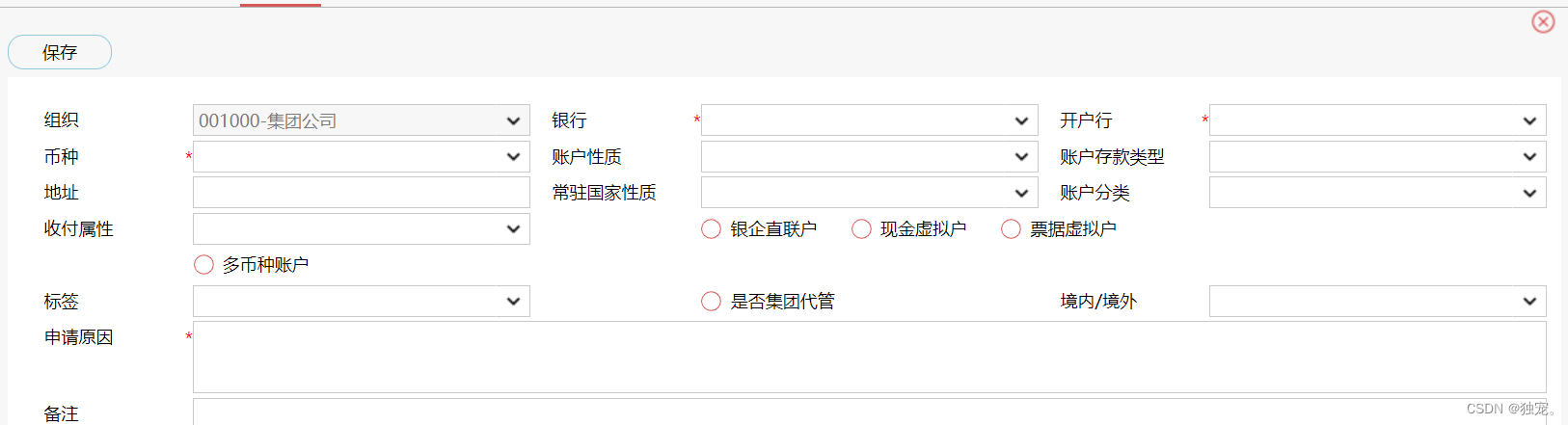Open the 开户行 dropdown
Screen dimensions: 1568x425
[1377, 120]
